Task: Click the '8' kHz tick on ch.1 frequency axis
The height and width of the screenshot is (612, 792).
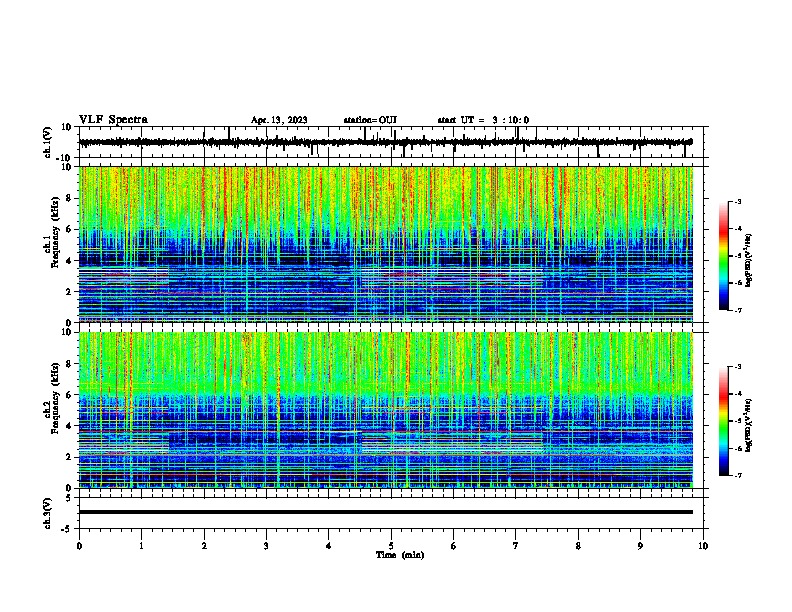Action: point(70,198)
